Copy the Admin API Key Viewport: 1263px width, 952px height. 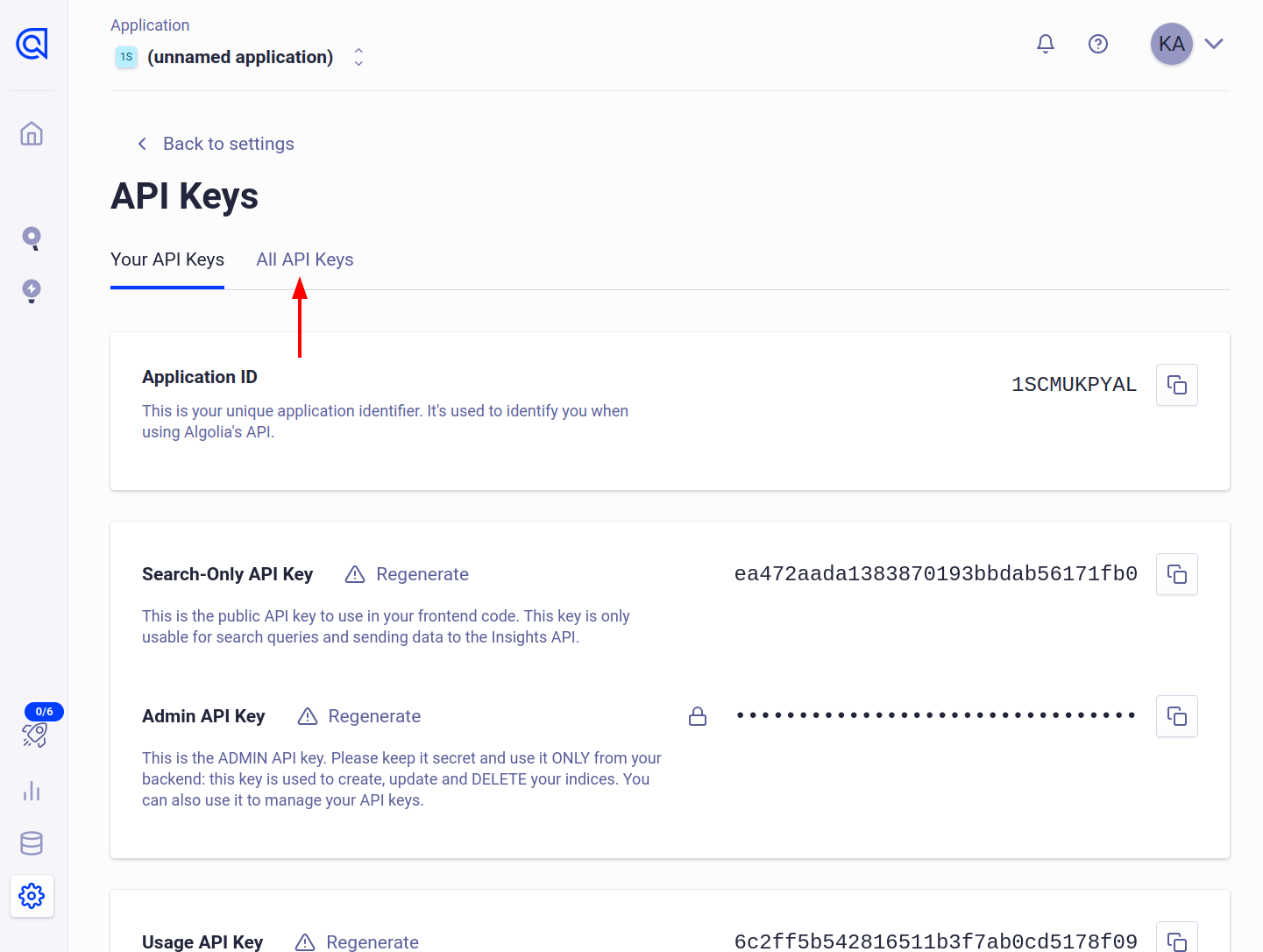tap(1177, 716)
